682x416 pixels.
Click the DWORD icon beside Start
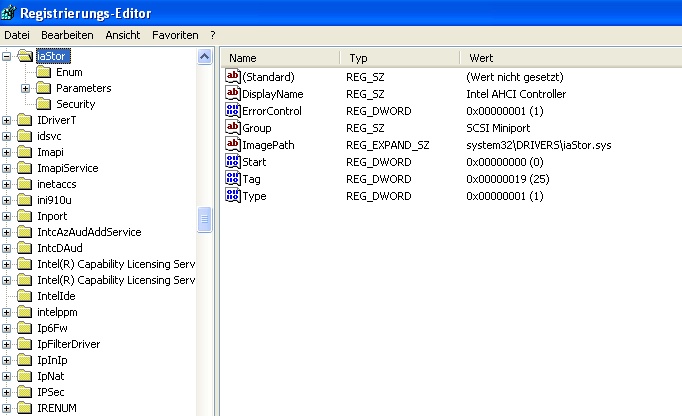tap(233, 161)
